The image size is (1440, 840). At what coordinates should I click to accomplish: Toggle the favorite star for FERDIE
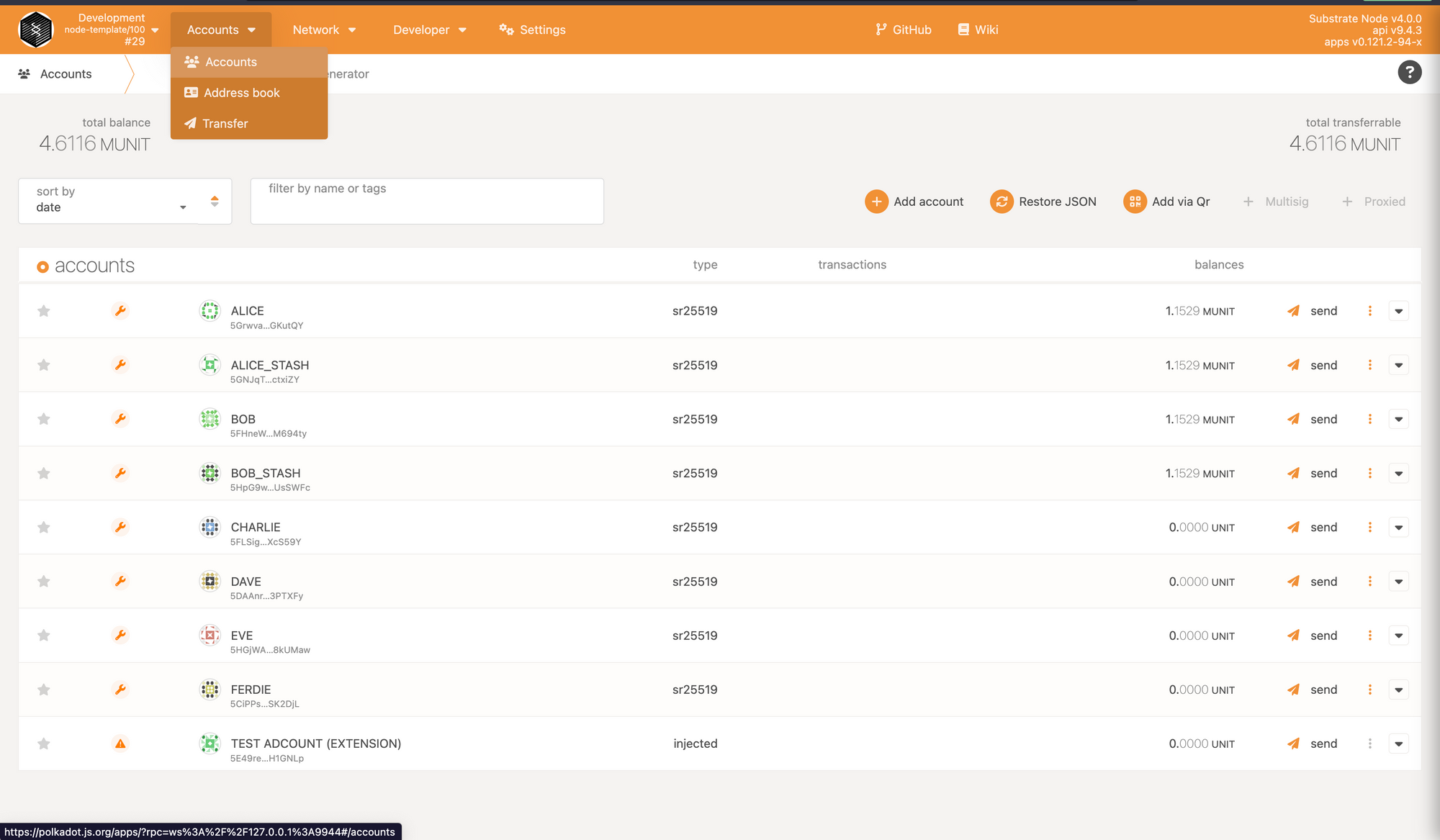[x=44, y=690]
